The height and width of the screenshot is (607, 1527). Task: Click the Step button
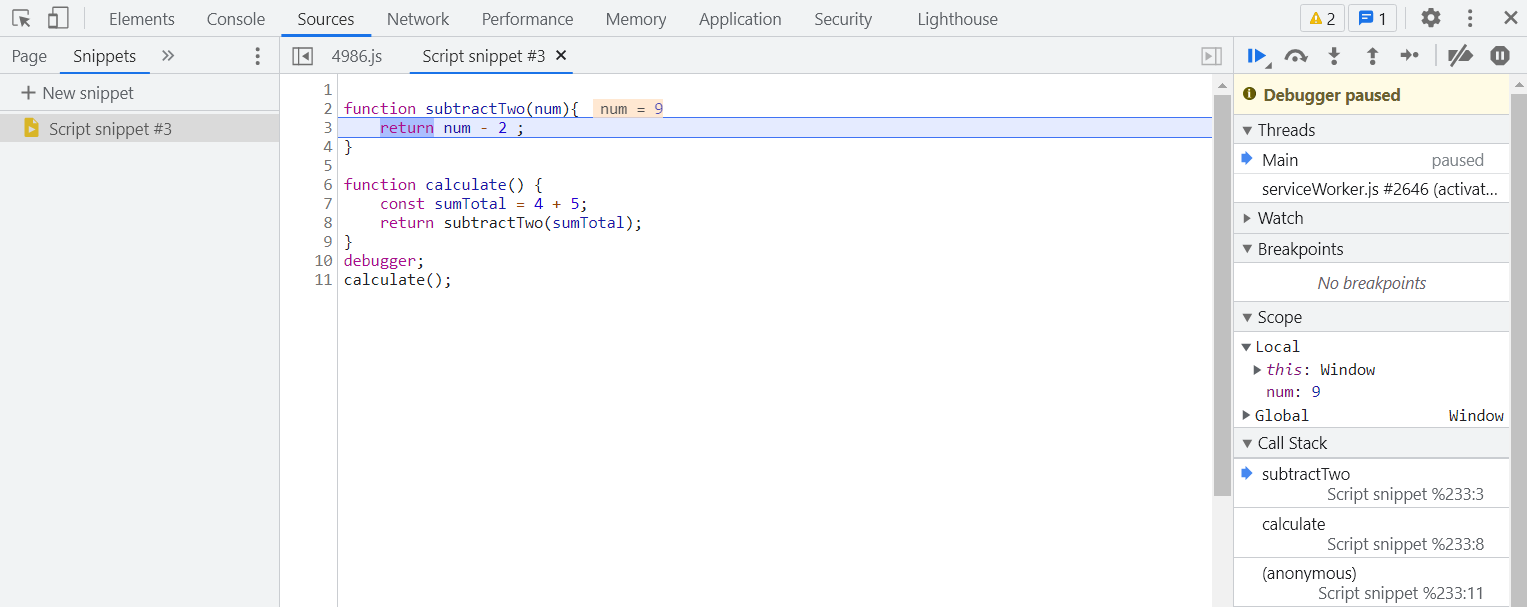pyautogui.click(x=1410, y=56)
